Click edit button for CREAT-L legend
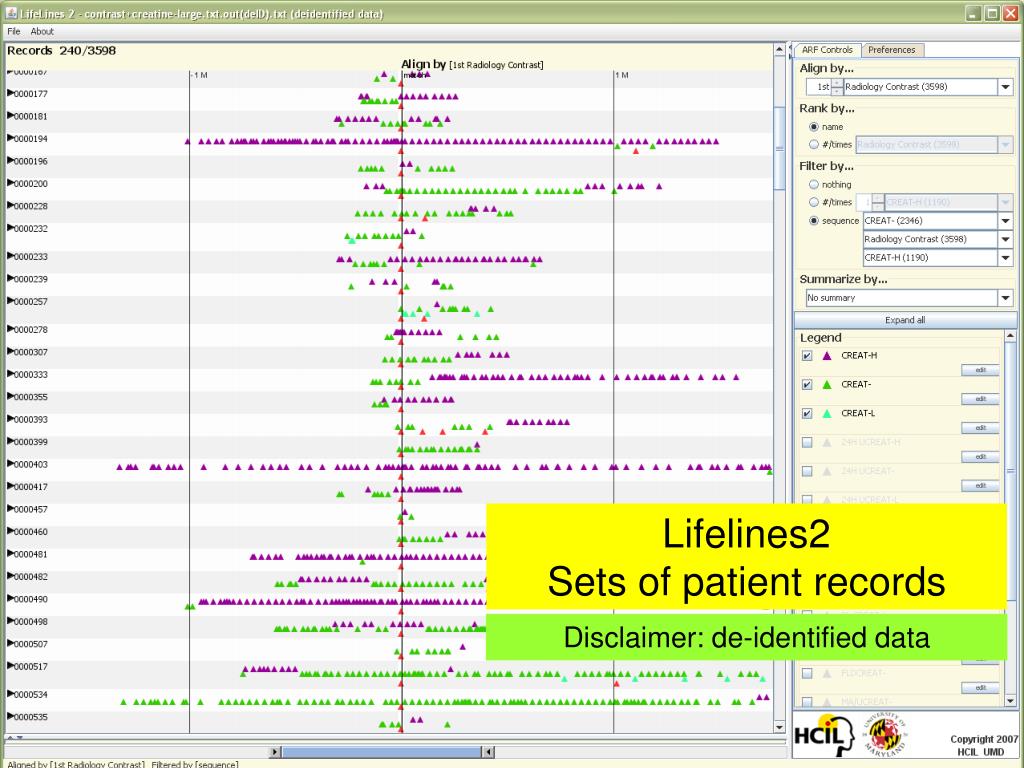The width and height of the screenshot is (1024, 768). coord(980,428)
